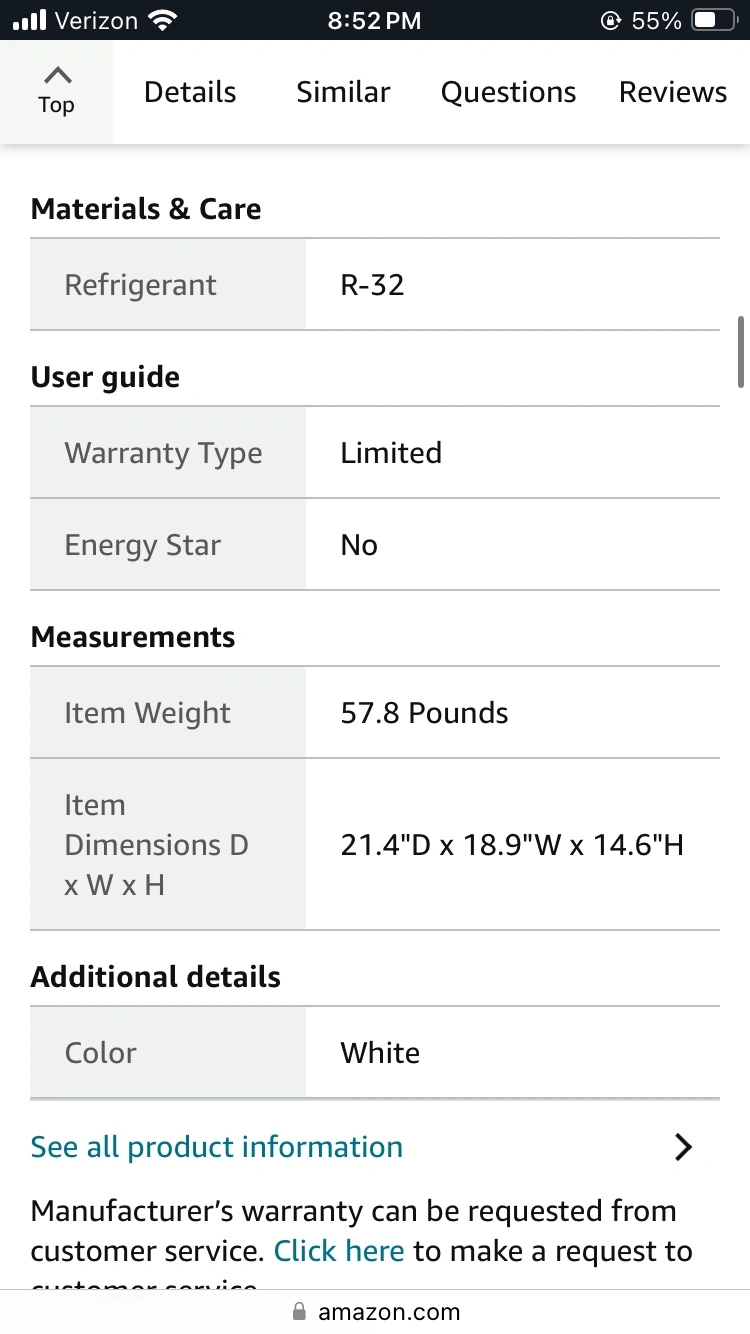Switch to the Similar tab
Image resolution: width=750 pixels, height=1334 pixels.
343,92
